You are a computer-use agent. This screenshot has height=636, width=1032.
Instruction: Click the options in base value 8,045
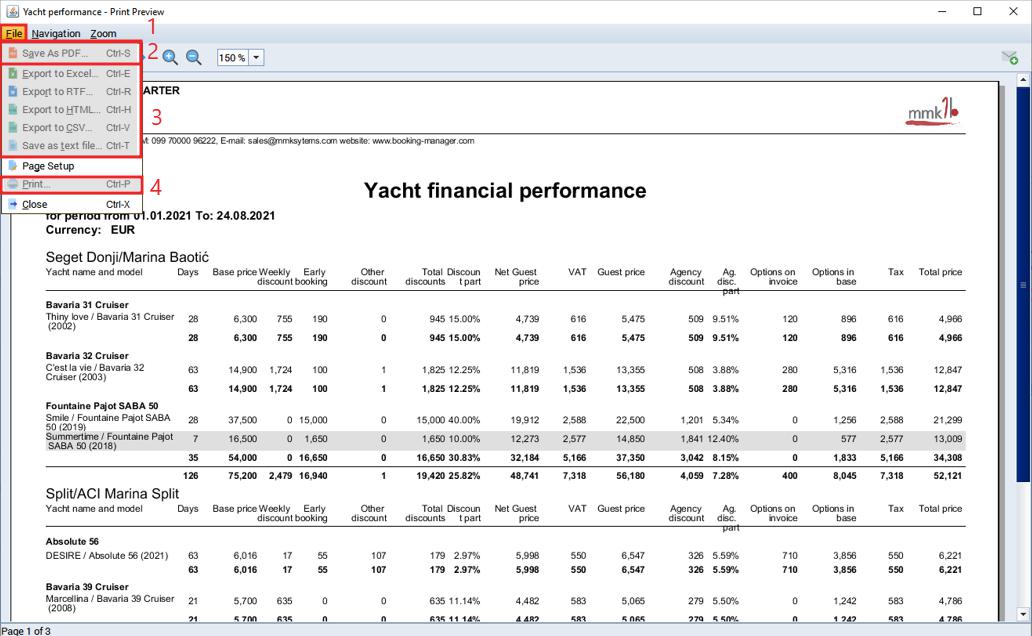(844, 475)
